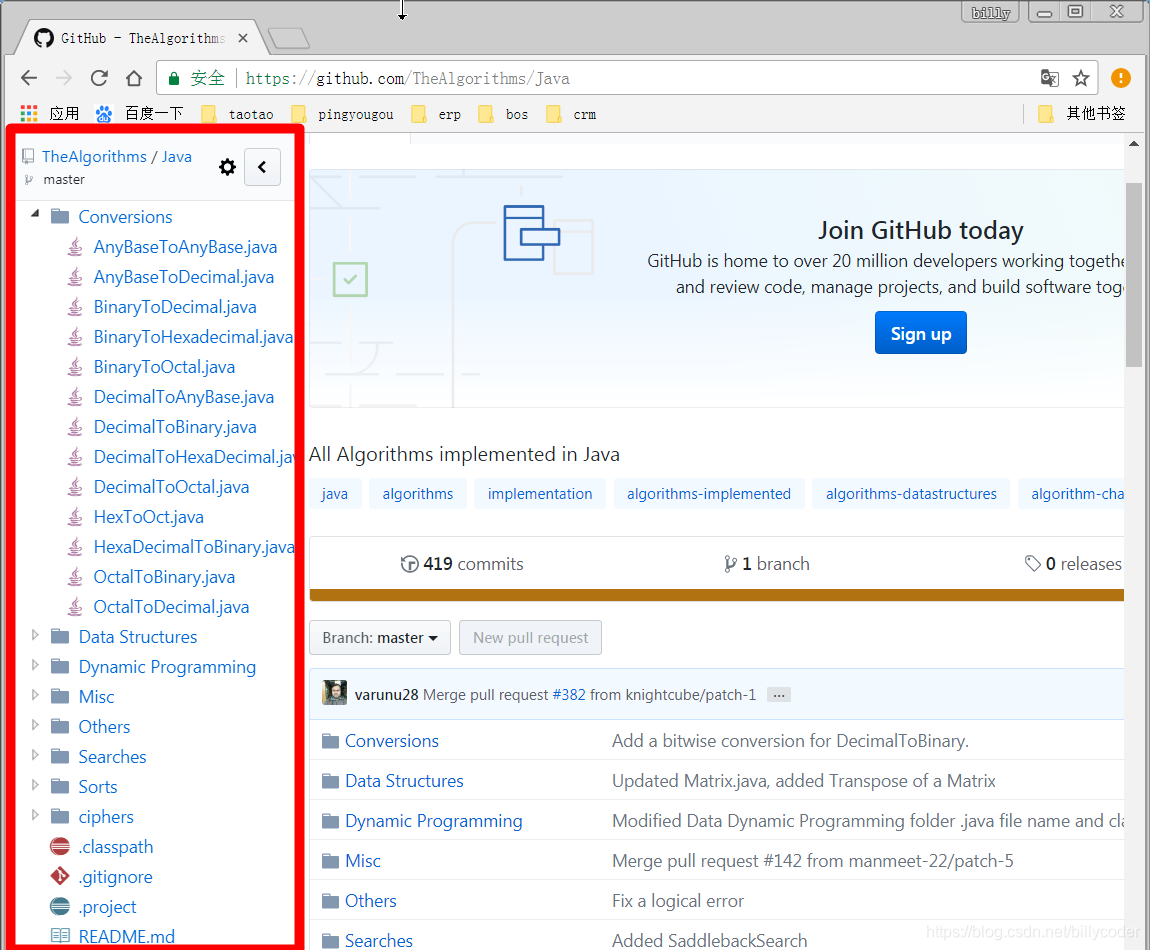Open DecimalToOctal.java in sidebar
1150x950 pixels.
171,487
